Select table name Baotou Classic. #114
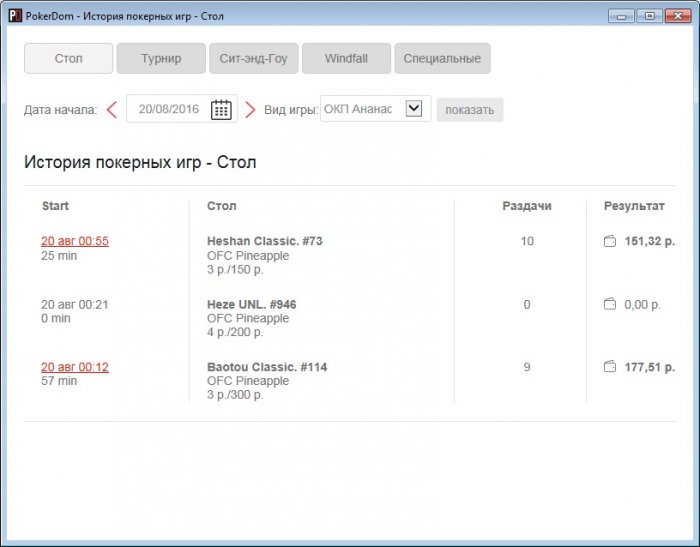 click(x=267, y=367)
